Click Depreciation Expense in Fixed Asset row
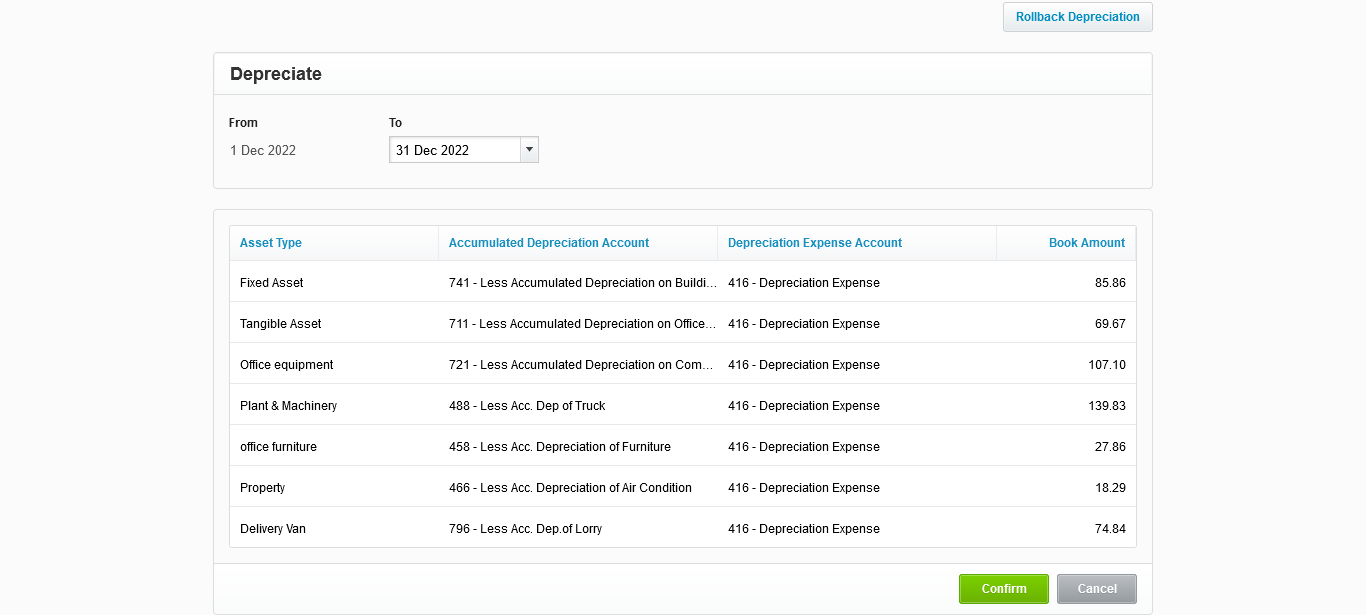 pos(804,283)
